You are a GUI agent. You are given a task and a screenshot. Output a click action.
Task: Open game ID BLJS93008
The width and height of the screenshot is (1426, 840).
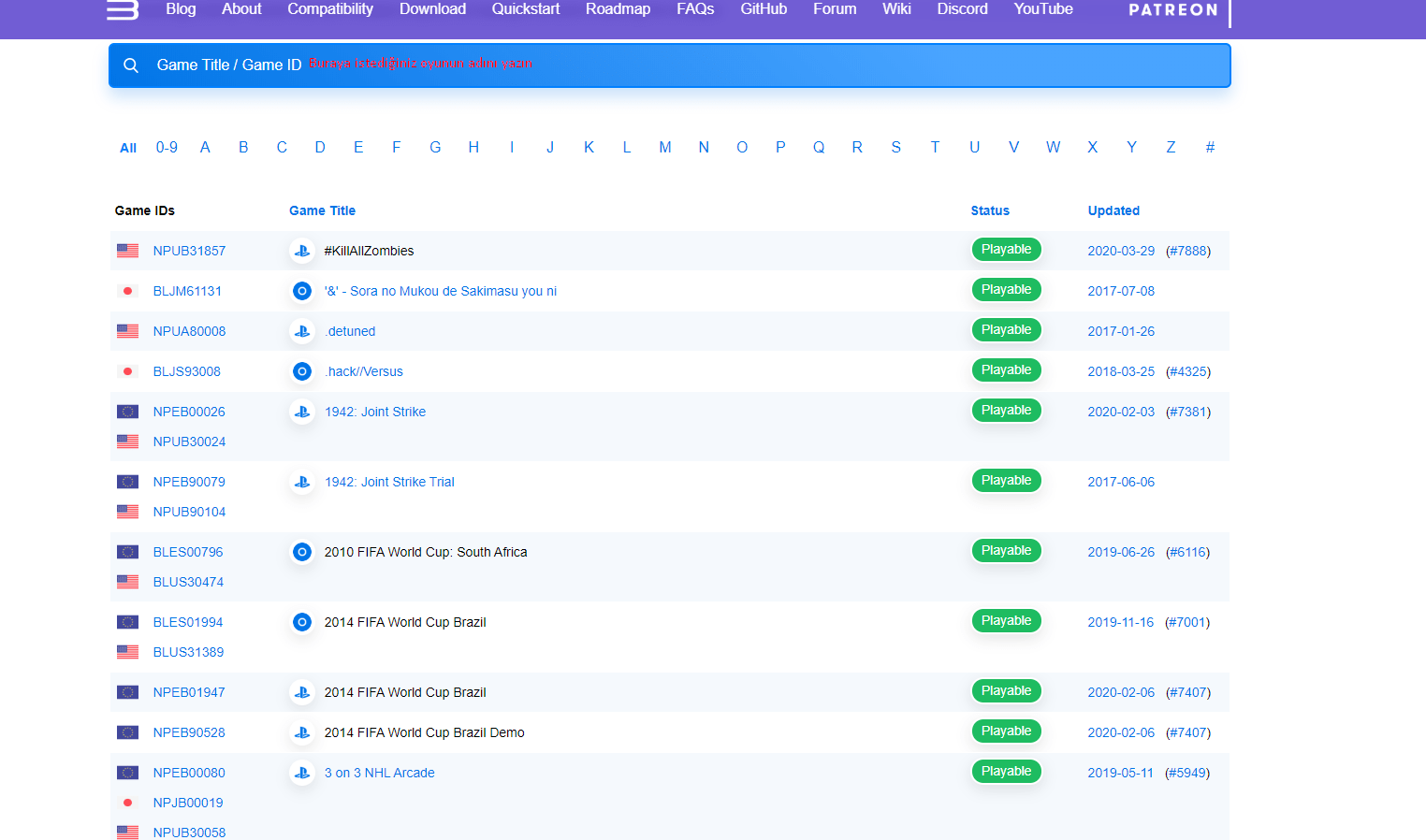[x=187, y=371]
